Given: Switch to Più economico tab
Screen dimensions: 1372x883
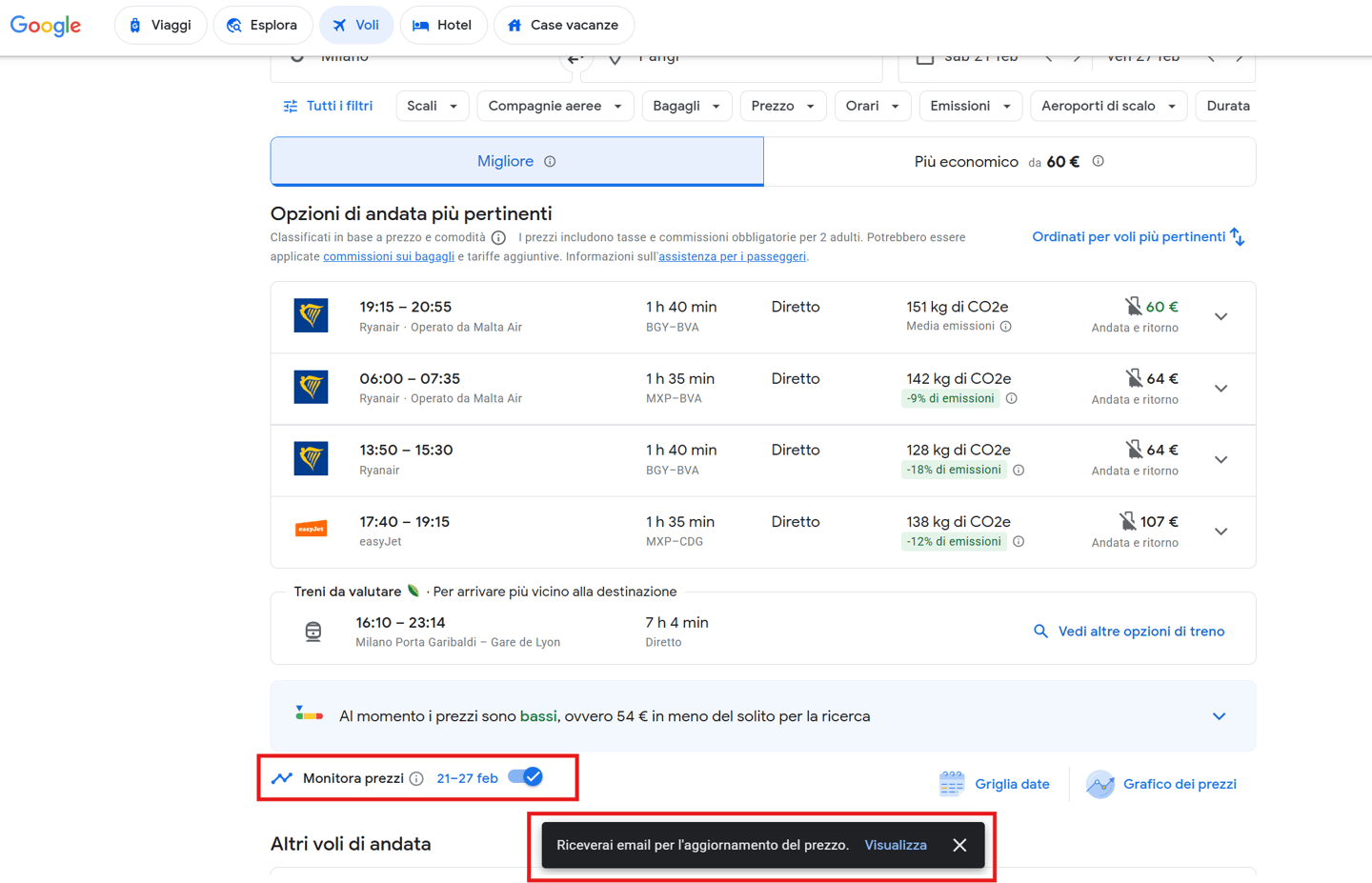Looking at the screenshot, I should (1009, 161).
